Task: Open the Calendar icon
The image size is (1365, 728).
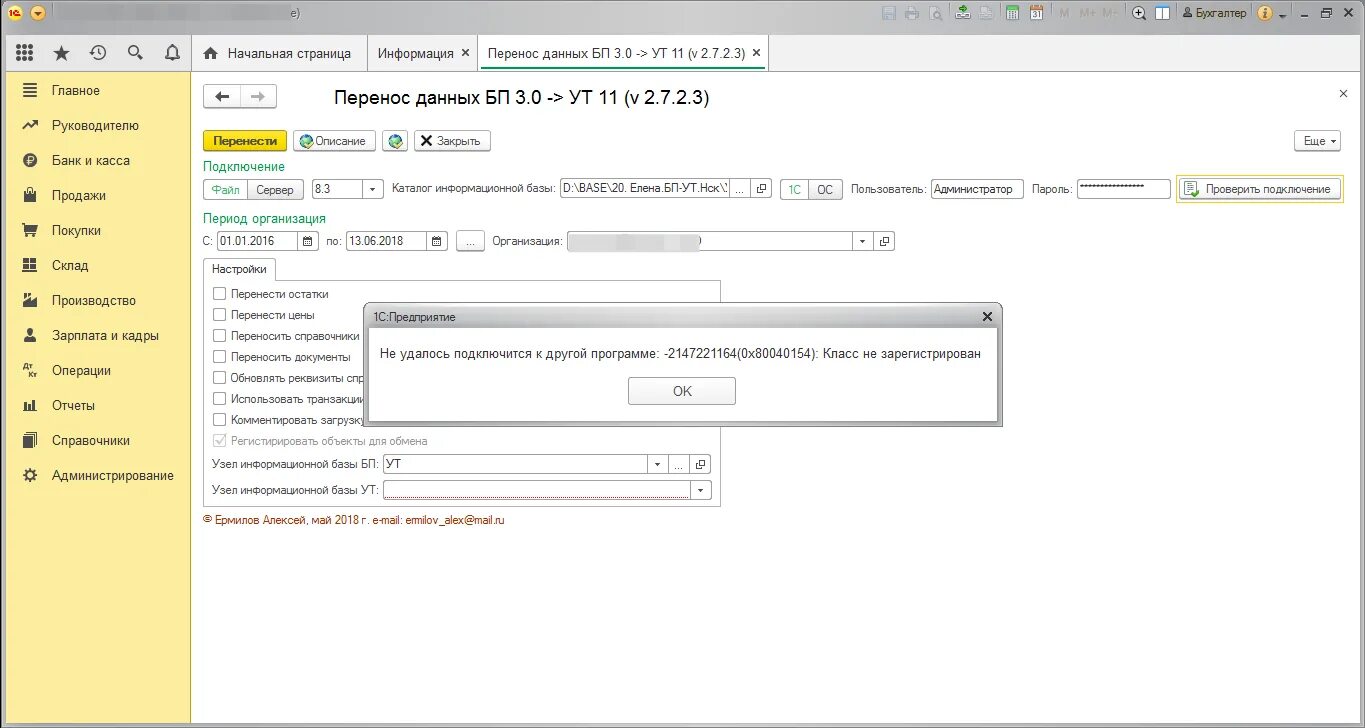Action: tap(1036, 13)
